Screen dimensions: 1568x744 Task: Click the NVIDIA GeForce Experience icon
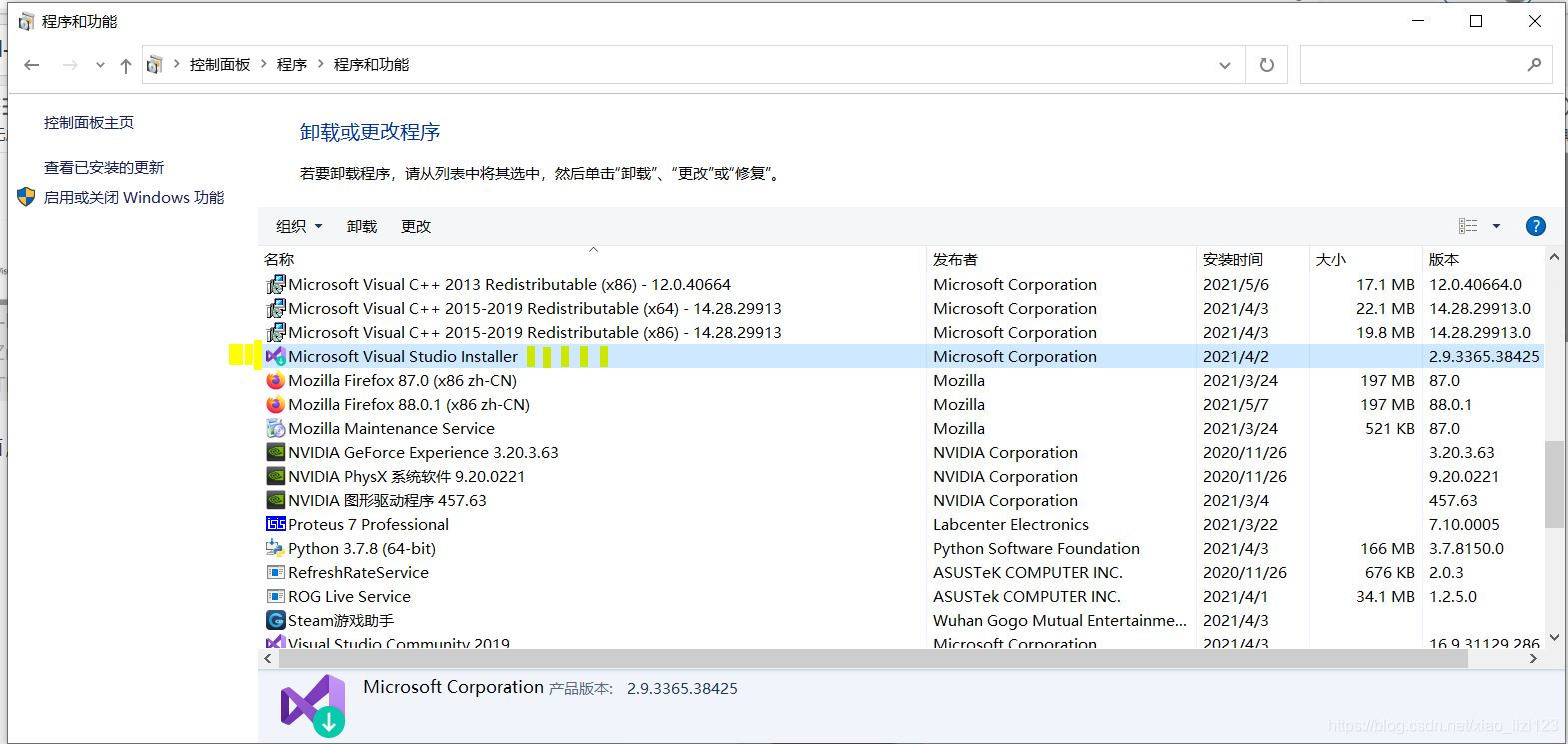point(276,453)
